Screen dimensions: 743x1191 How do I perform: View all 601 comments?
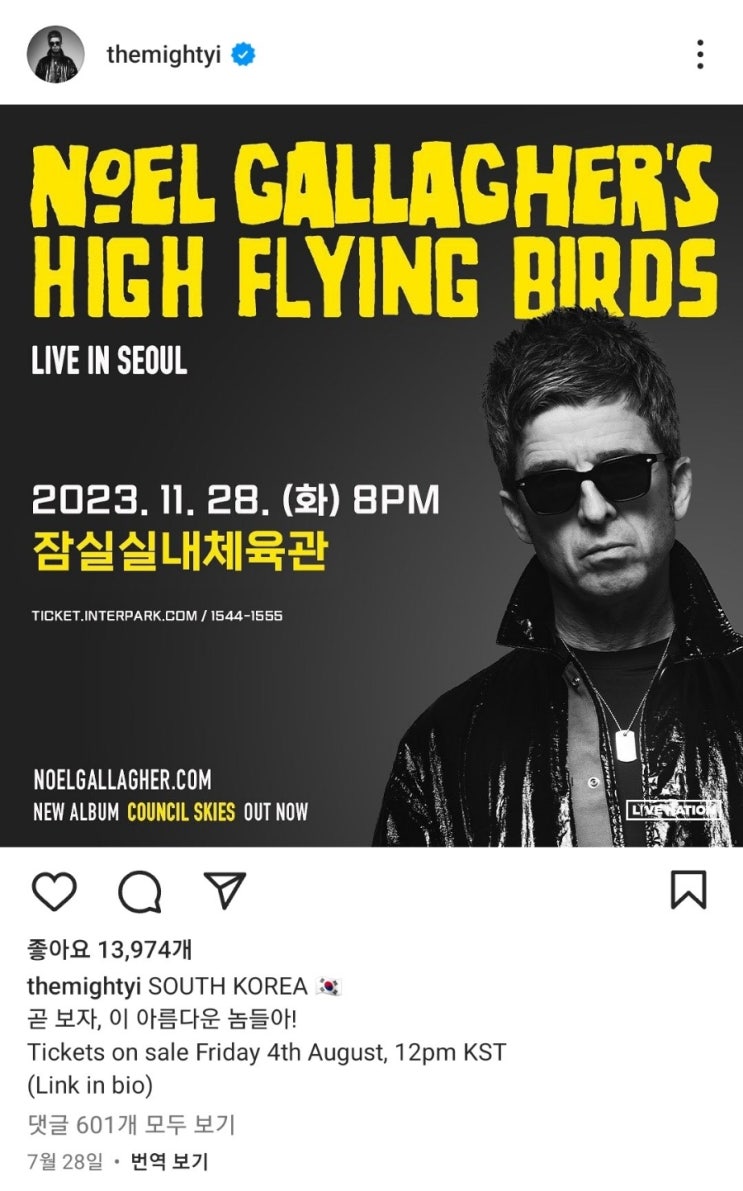coord(131,1123)
